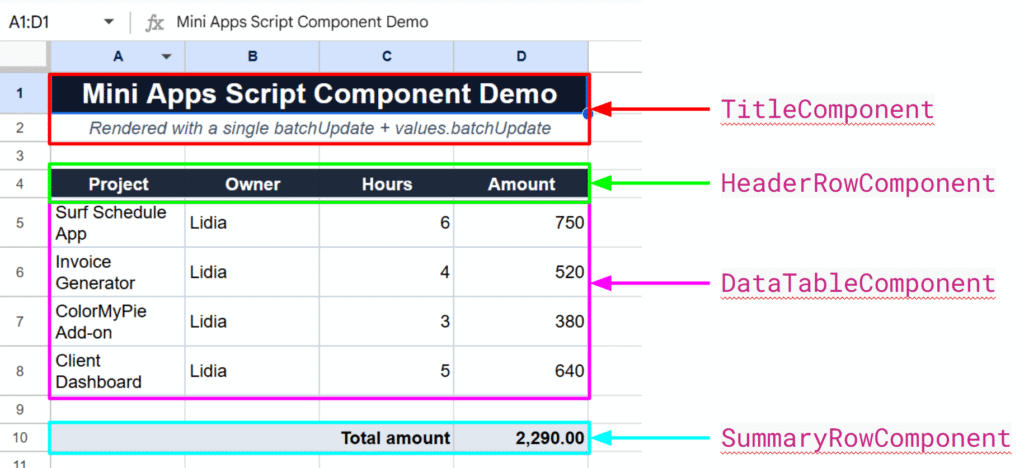Select the 2,290.00 total cell
Image resolution: width=1024 pixels, height=468 pixels.
pos(520,438)
